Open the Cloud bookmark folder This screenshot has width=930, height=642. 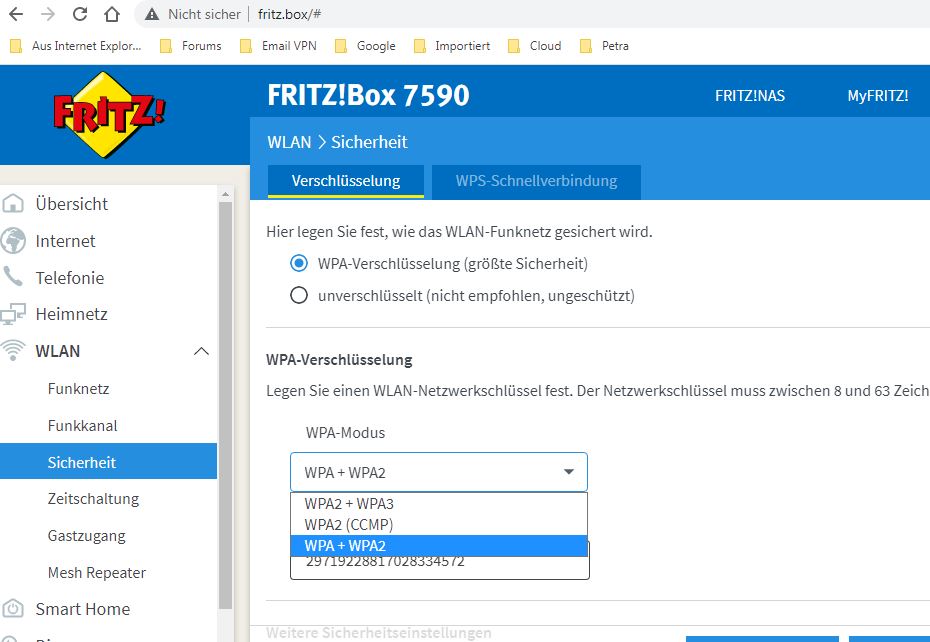[535, 46]
